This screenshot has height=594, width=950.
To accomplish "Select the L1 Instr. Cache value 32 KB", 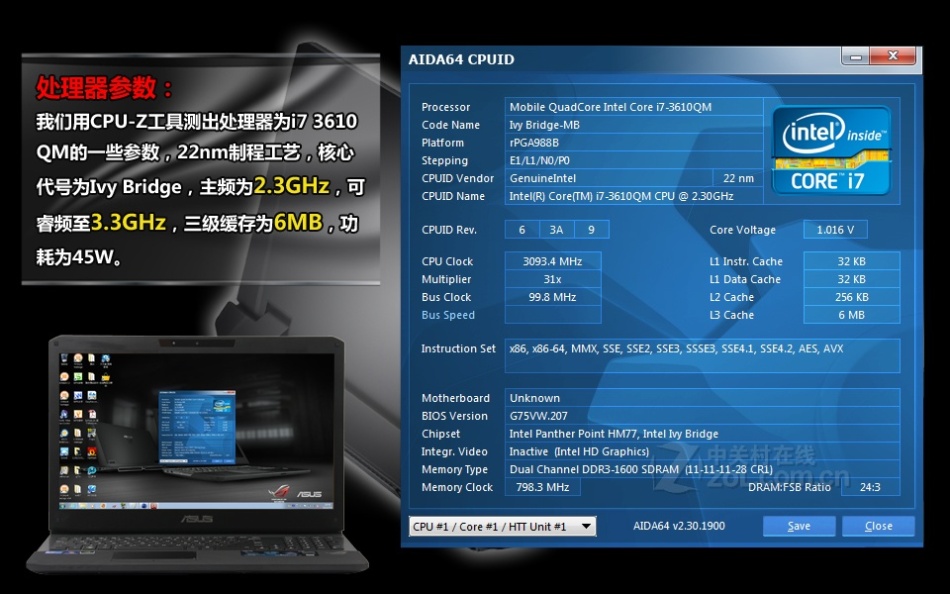I will 851,261.
